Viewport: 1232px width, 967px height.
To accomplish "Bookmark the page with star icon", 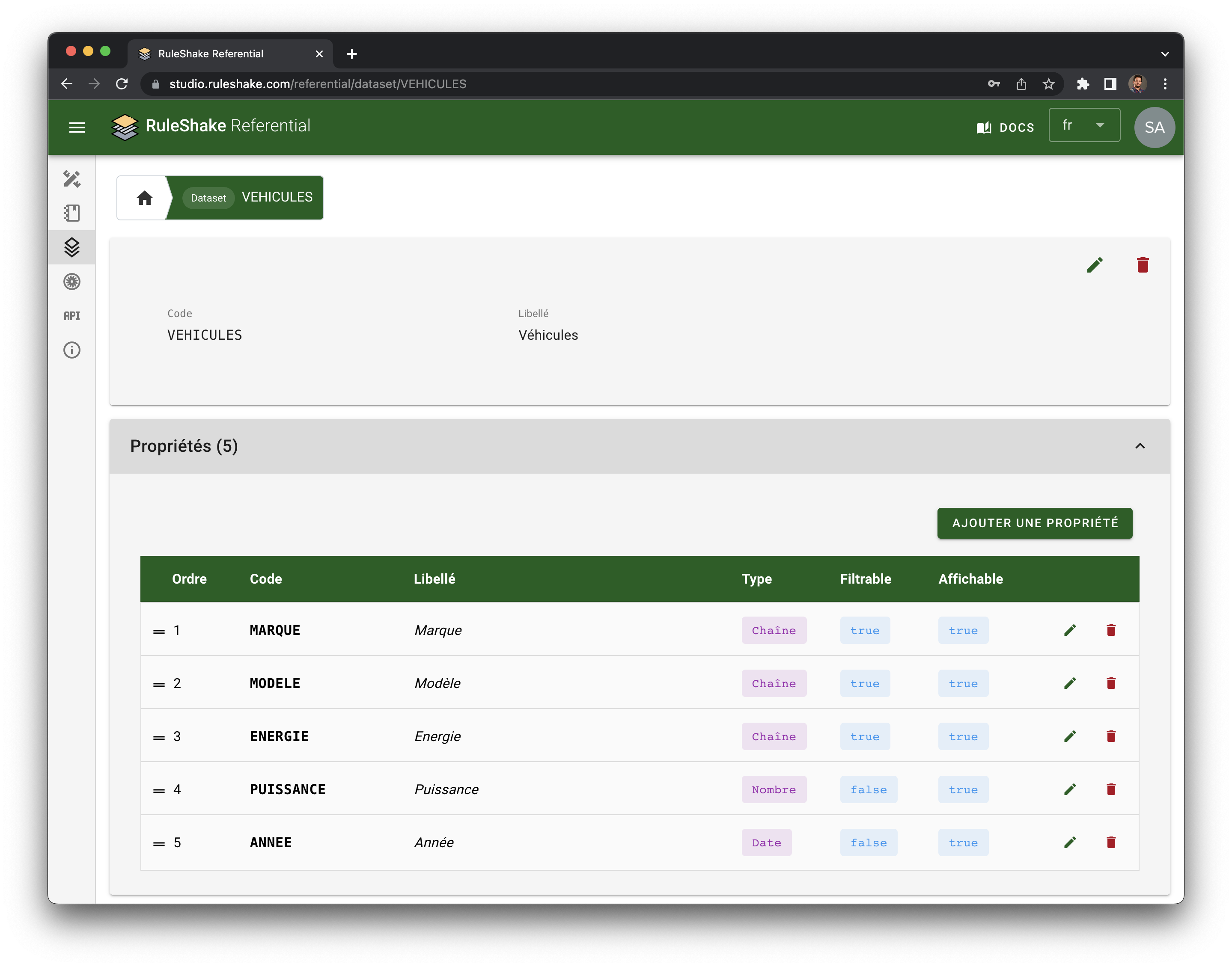I will click(1048, 84).
